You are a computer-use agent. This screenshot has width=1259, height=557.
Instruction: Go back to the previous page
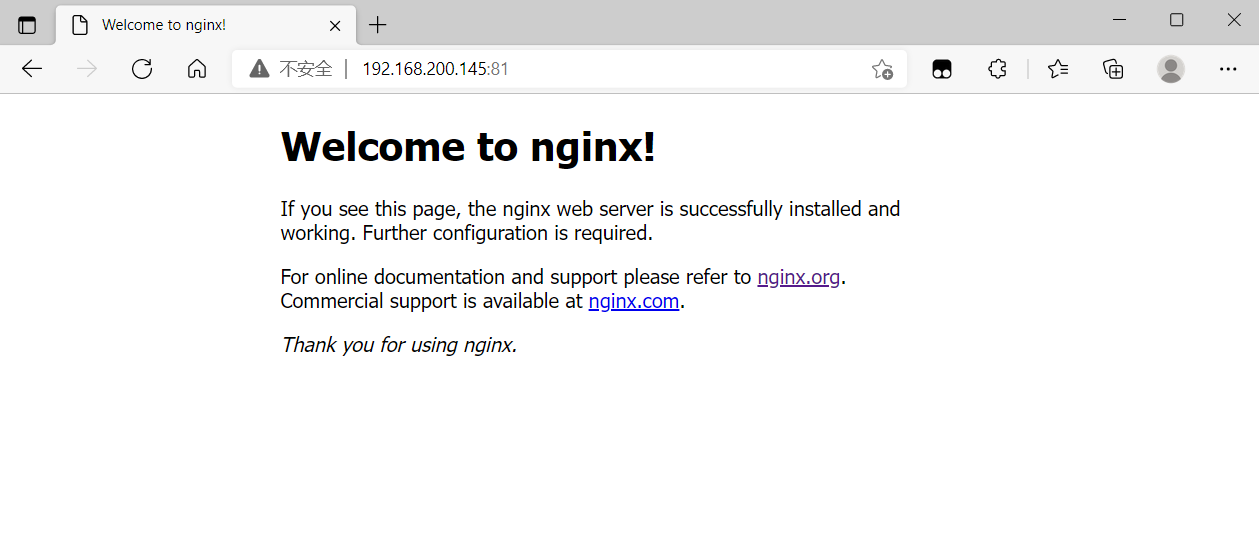32,69
